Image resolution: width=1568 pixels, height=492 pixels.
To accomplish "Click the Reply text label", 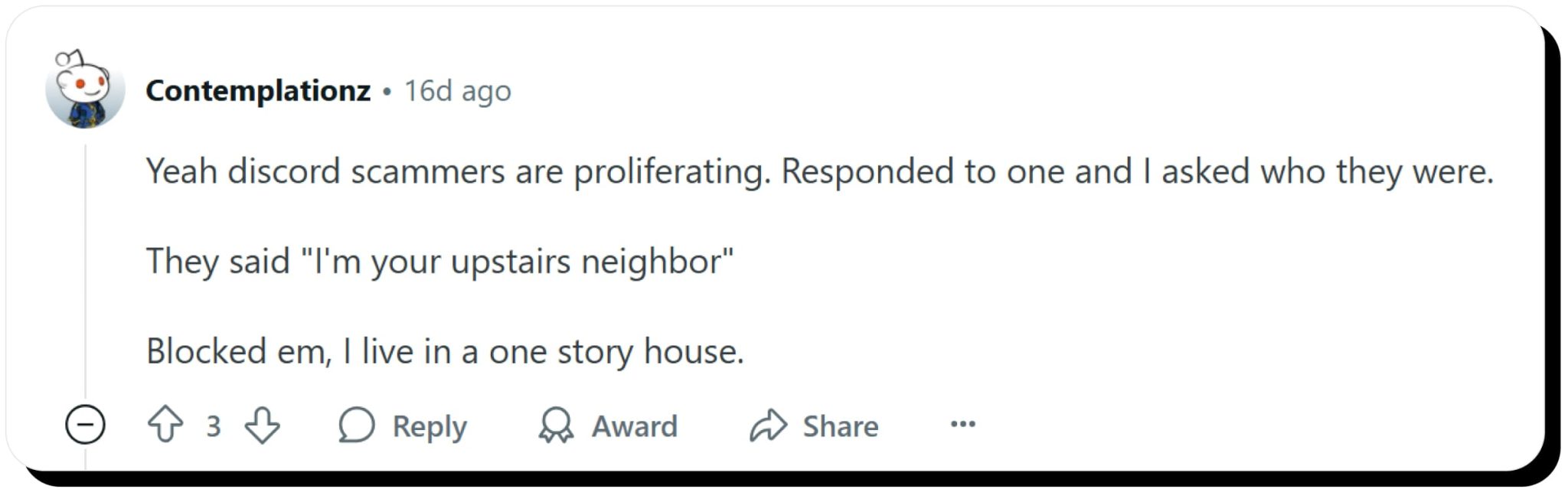I will click(x=429, y=426).
